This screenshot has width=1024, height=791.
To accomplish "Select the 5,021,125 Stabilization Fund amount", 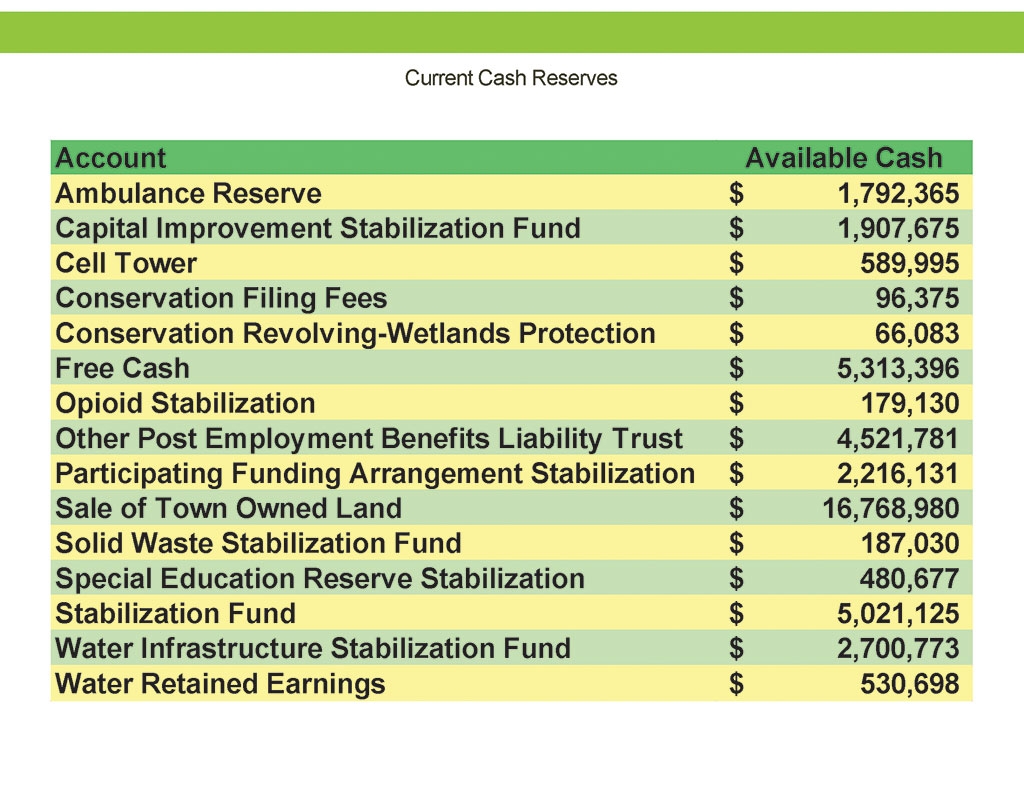I will (x=897, y=613).
